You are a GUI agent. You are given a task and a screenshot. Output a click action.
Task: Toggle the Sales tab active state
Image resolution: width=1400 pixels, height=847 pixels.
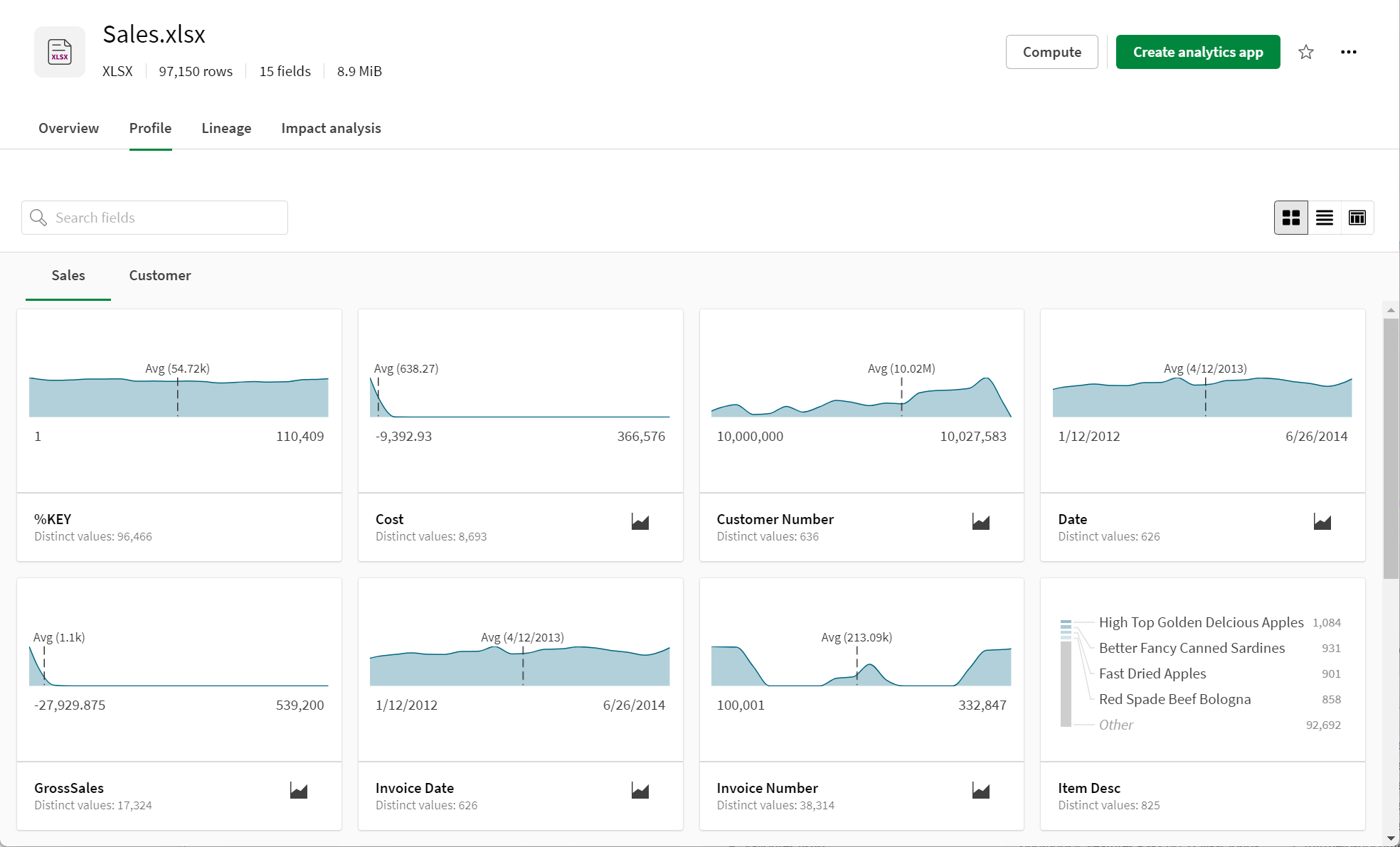(67, 275)
